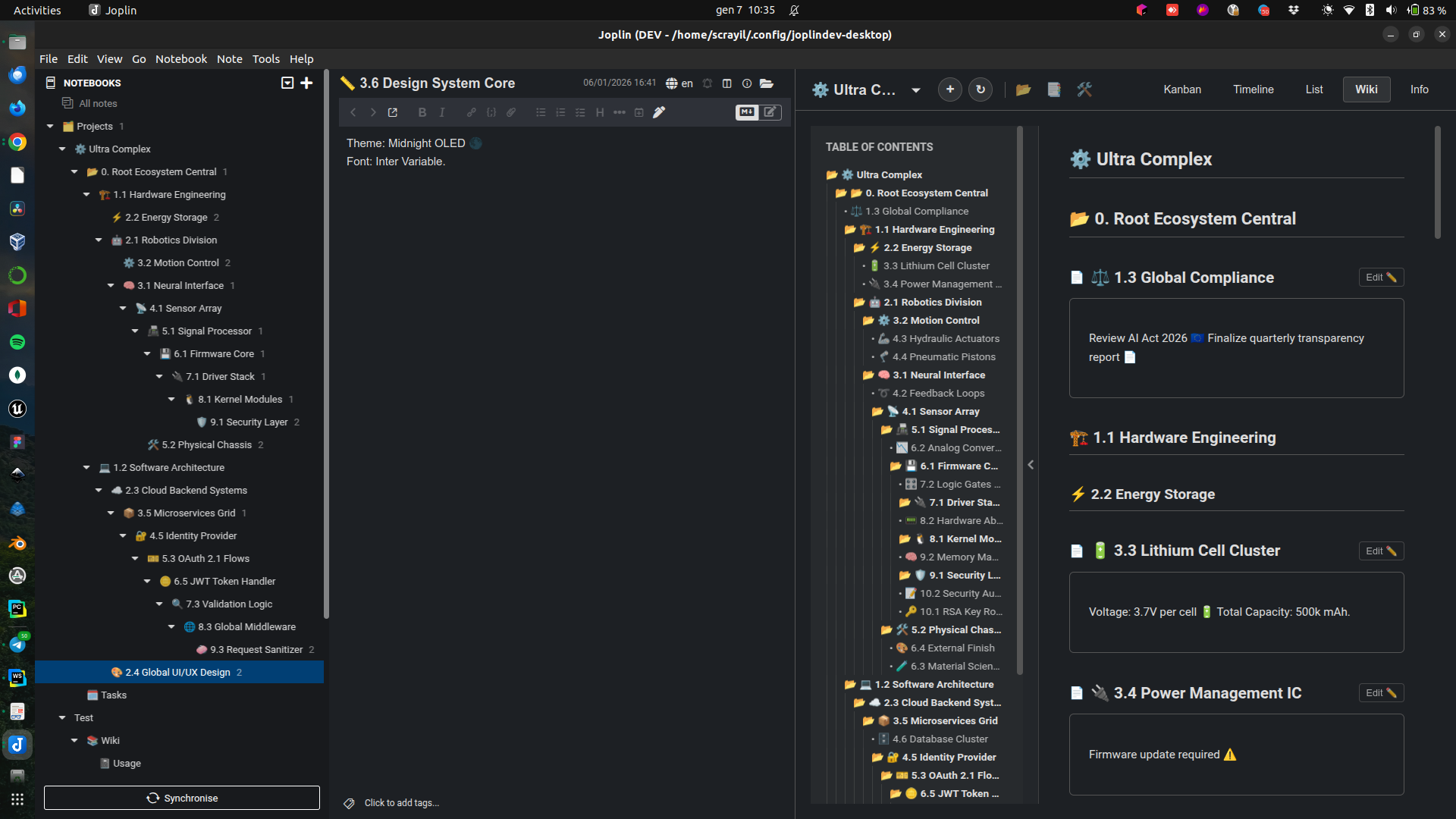Insert a hyperlink using the toolbar icon
Image resolution: width=1456 pixels, height=819 pixels.
click(471, 112)
